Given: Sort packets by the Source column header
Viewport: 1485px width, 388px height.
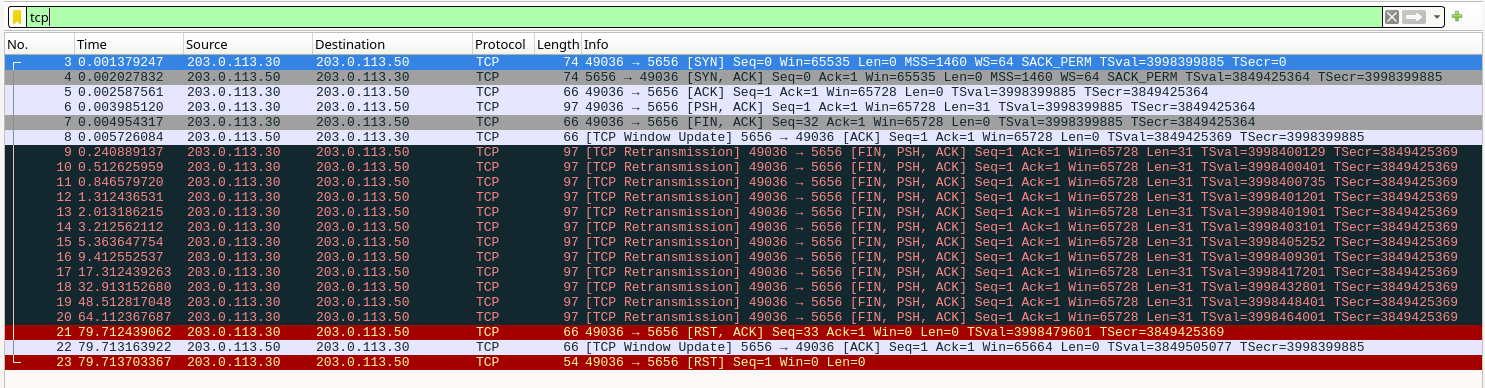Looking at the screenshot, I should 248,44.
